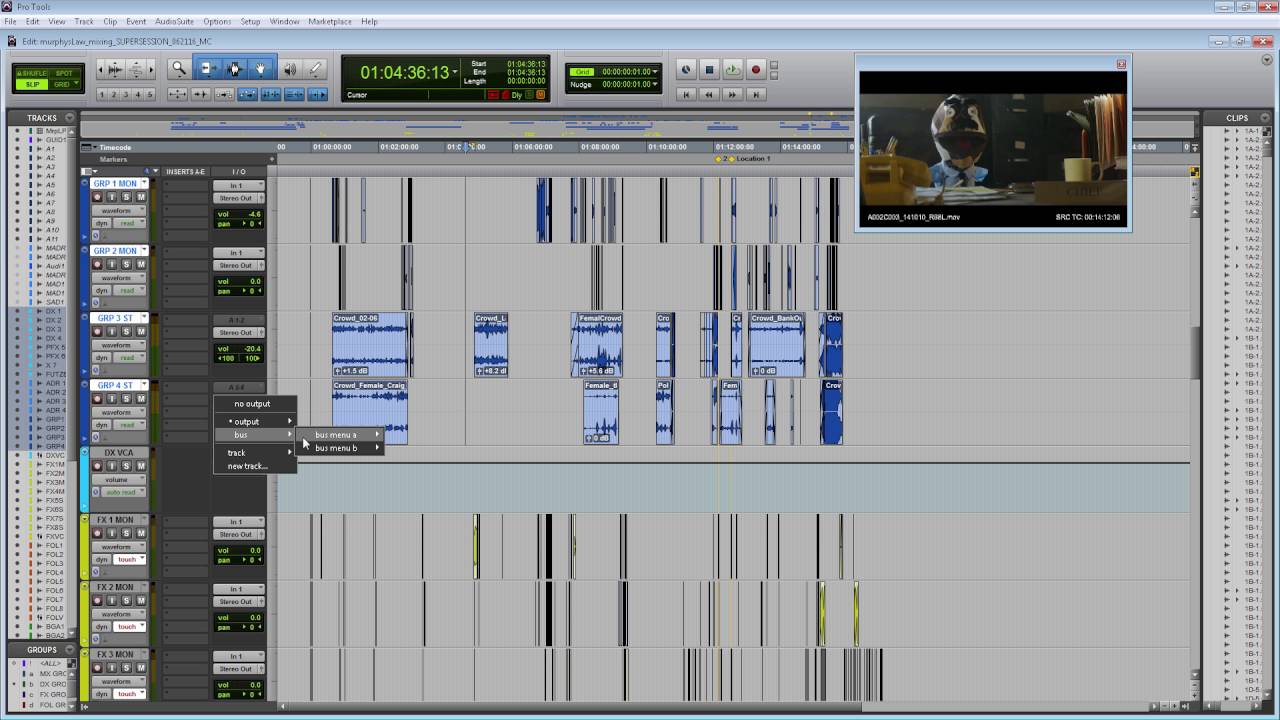
Task: Open FX 1 MON touch automation dropdown
Action: 130,559
